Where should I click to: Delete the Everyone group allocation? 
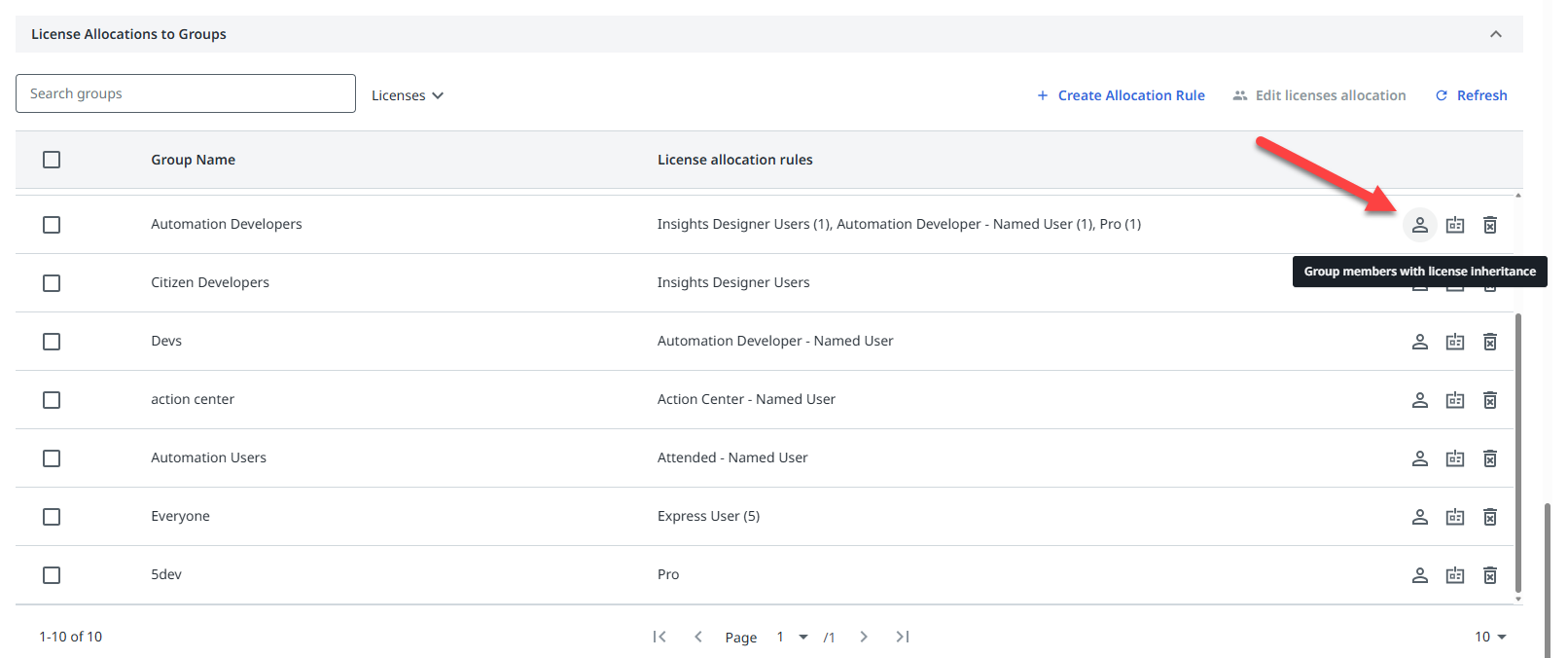coord(1489,517)
